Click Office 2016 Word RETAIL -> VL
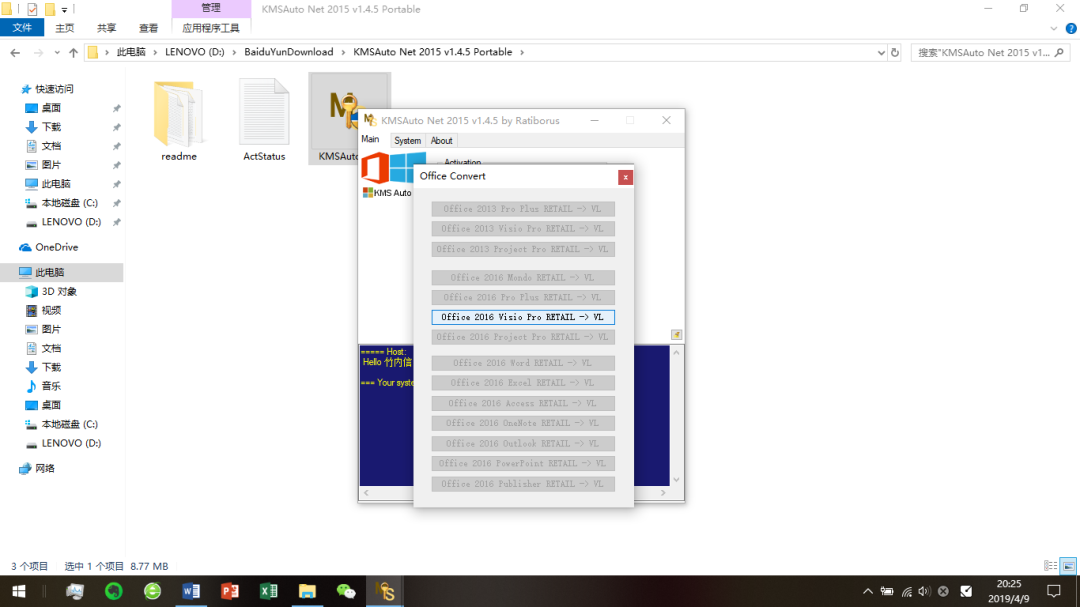The width and height of the screenshot is (1080, 607). (523, 363)
